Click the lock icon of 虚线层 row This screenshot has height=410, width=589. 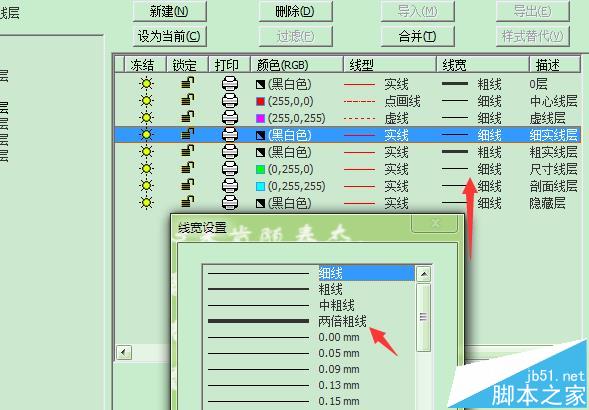[x=187, y=117]
